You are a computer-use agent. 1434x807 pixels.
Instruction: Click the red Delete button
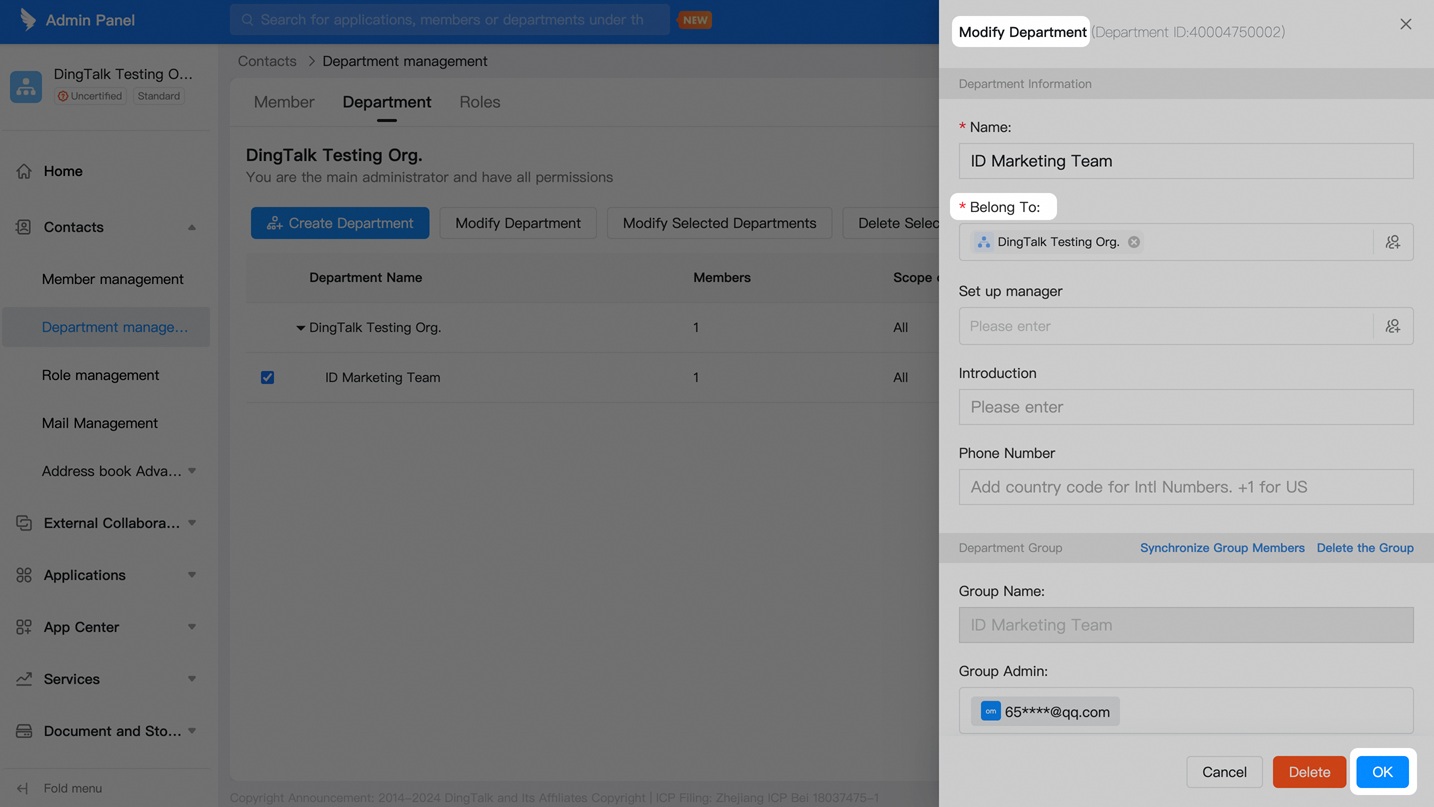(x=1309, y=772)
